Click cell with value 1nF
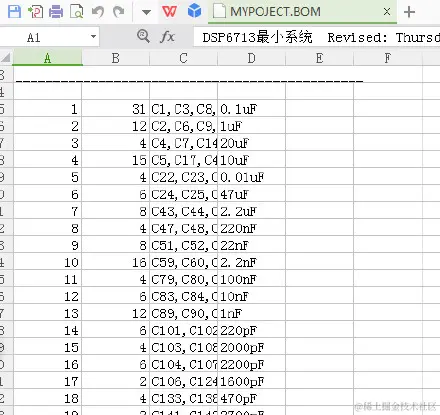This screenshot has height=415, width=440. [251, 313]
